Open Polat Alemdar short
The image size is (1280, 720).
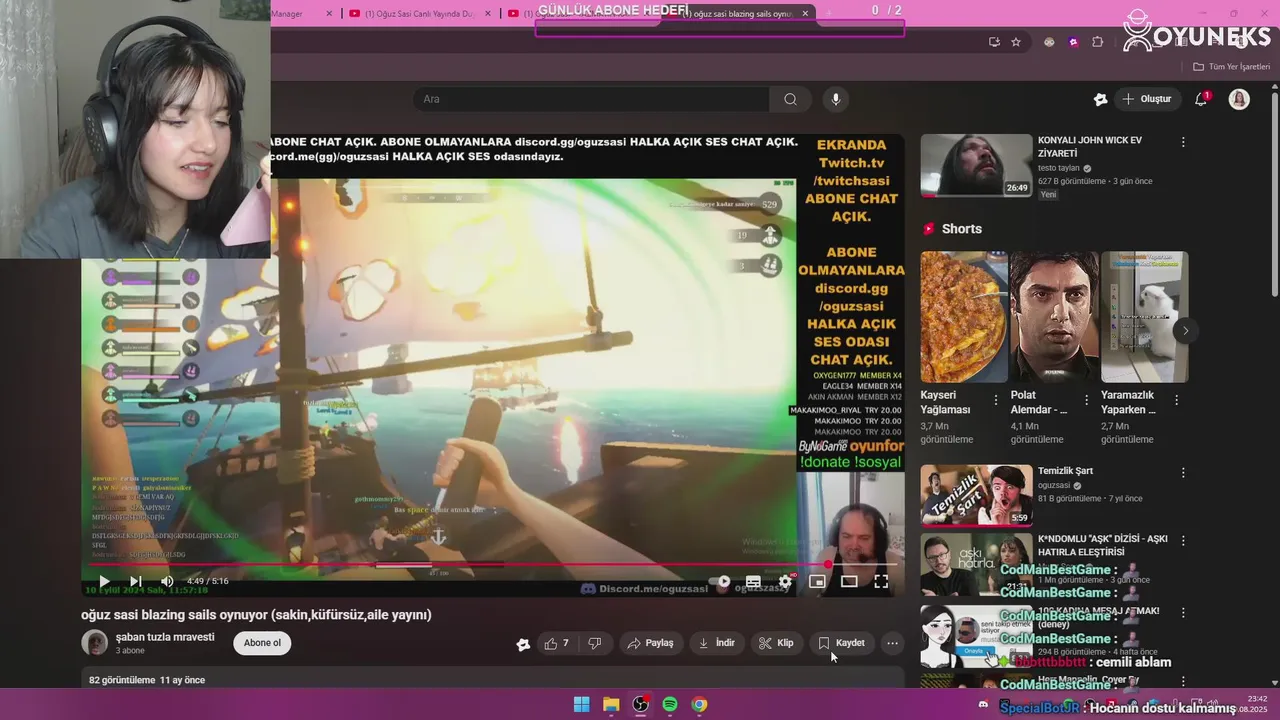pyautogui.click(x=1054, y=317)
